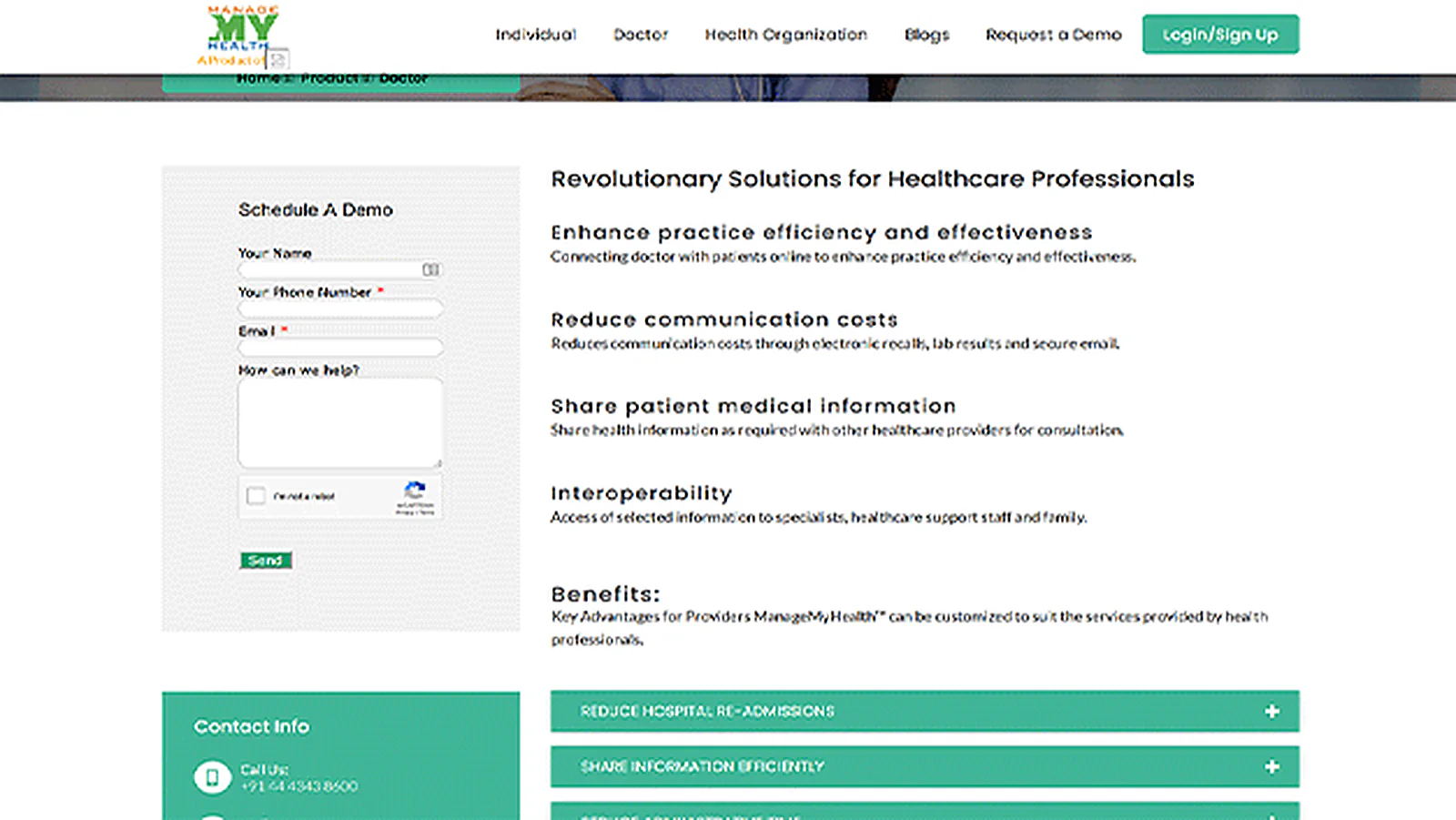Click the Product breadcrumb link
This screenshot has height=820, width=1456.
329,79
